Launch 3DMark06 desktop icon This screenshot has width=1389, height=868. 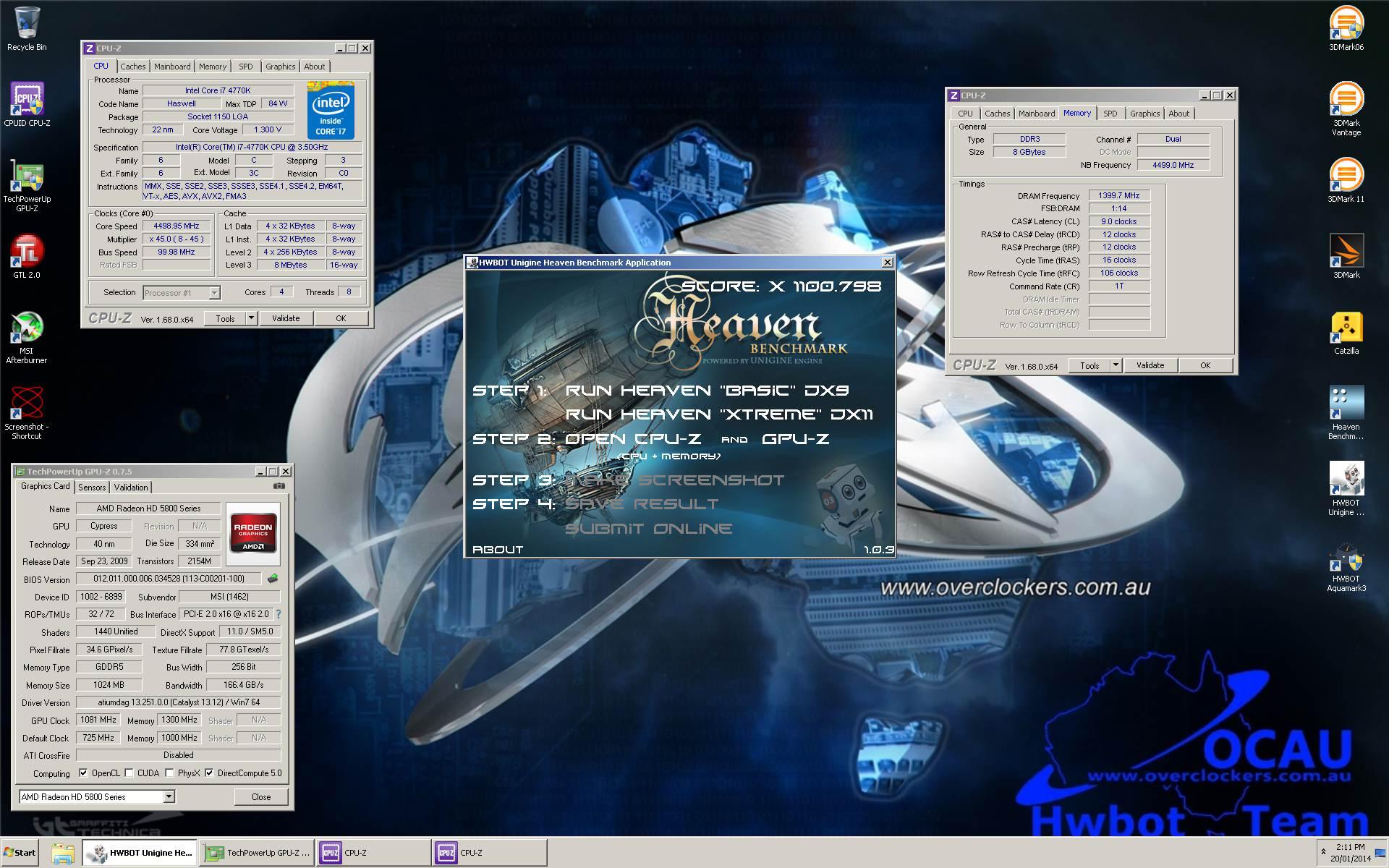point(1346,29)
